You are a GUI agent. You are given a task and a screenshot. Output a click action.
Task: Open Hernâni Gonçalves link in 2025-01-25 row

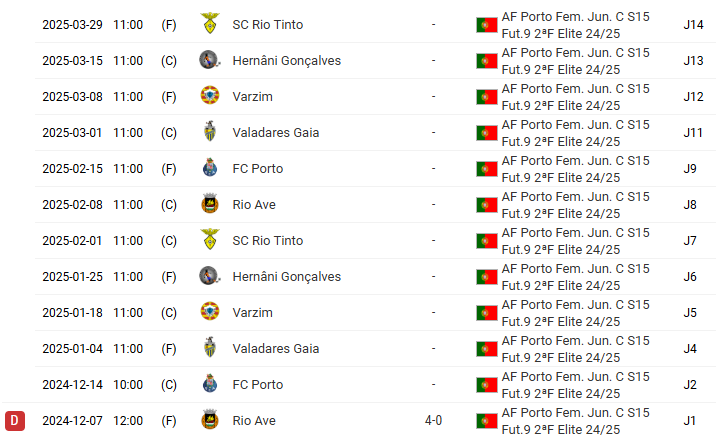pos(286,276)
